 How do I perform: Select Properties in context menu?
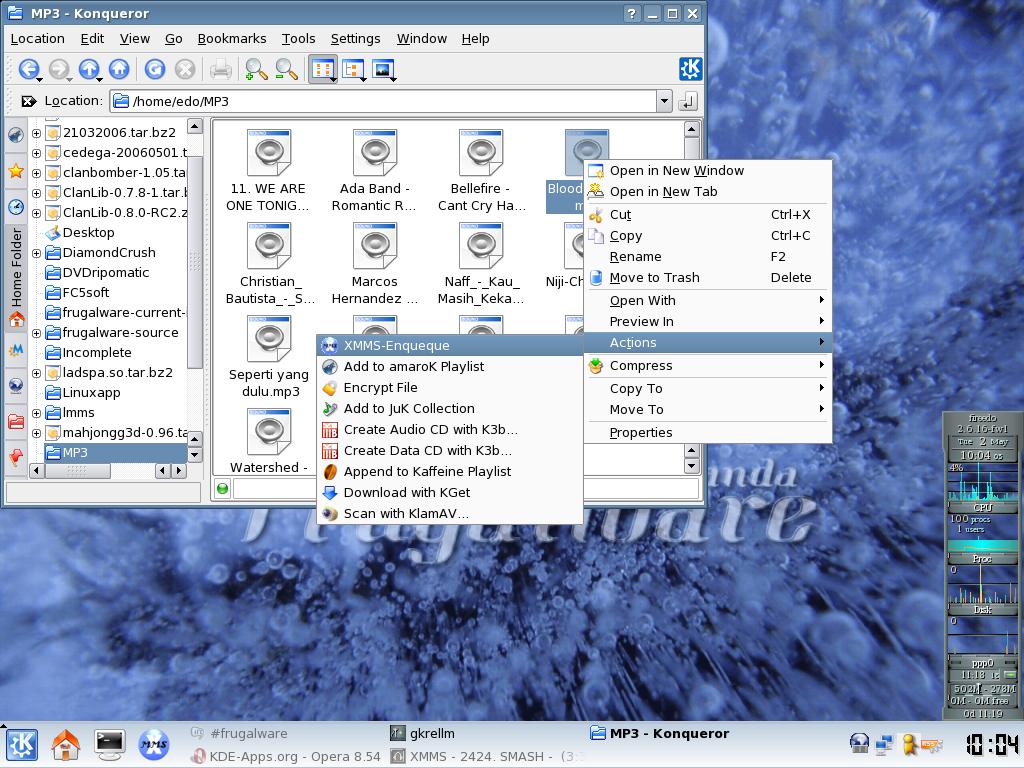click(708, 432)
